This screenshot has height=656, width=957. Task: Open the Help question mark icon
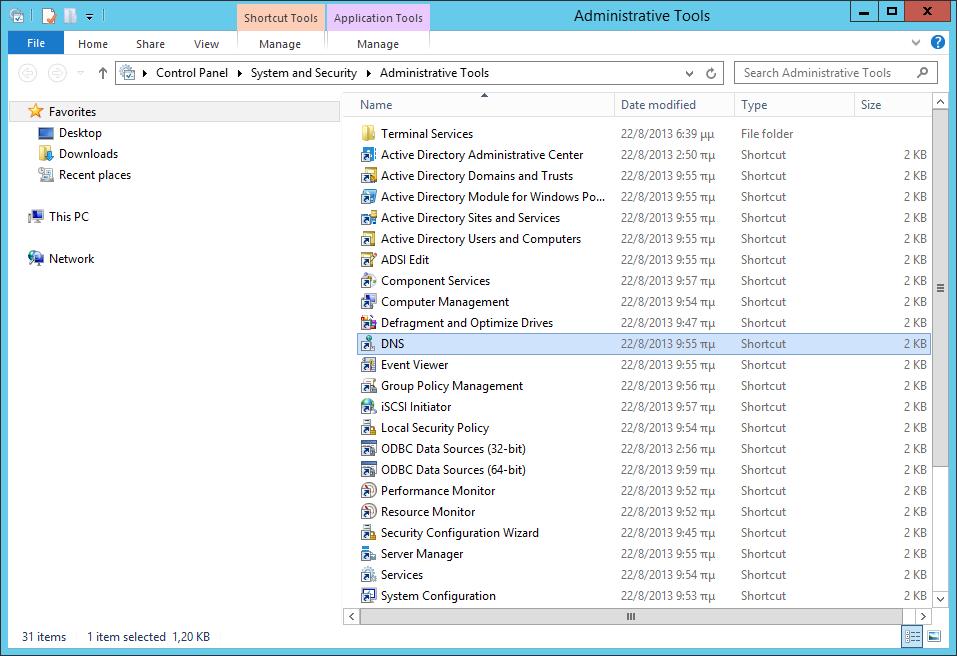coord(937,42)
